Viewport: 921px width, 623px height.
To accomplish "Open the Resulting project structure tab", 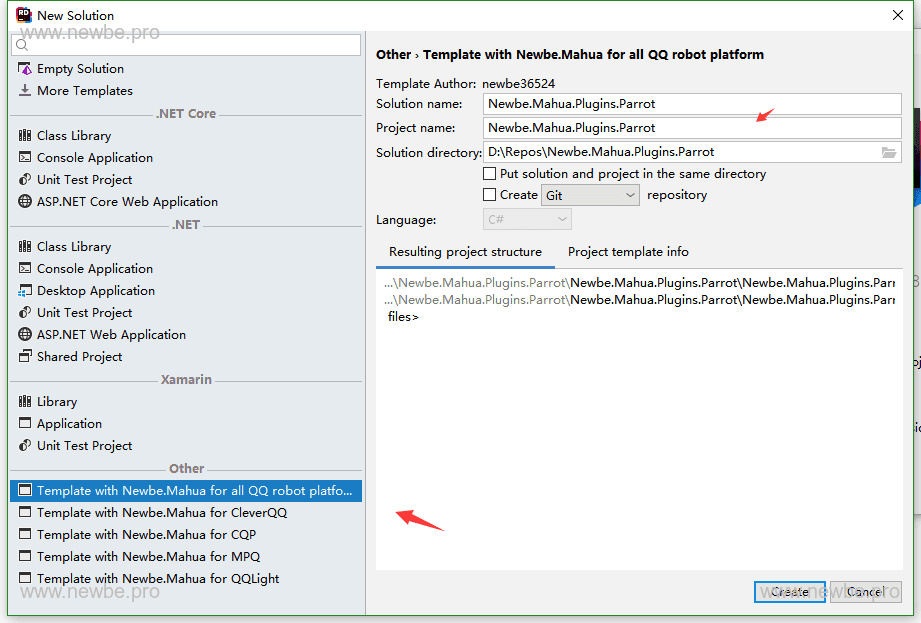I will (465, 252).
